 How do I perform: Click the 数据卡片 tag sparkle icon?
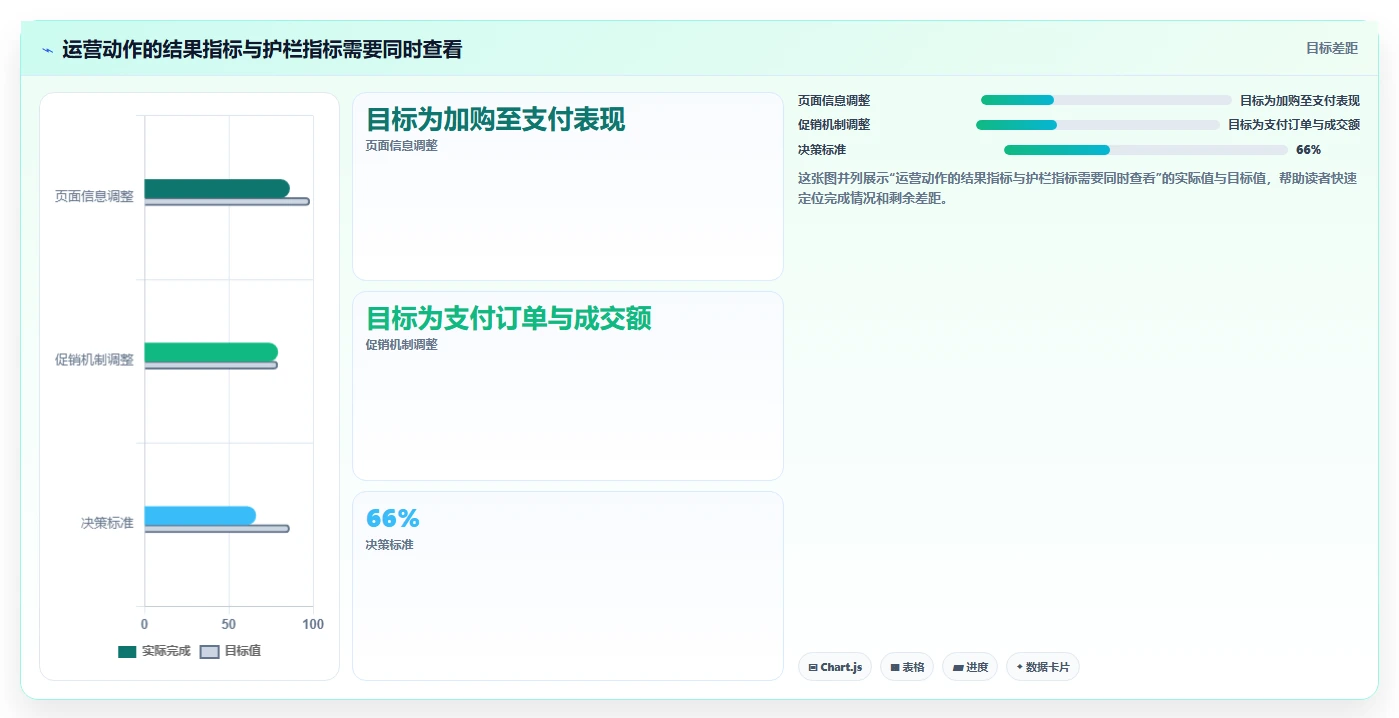[x=1019, y=667]
